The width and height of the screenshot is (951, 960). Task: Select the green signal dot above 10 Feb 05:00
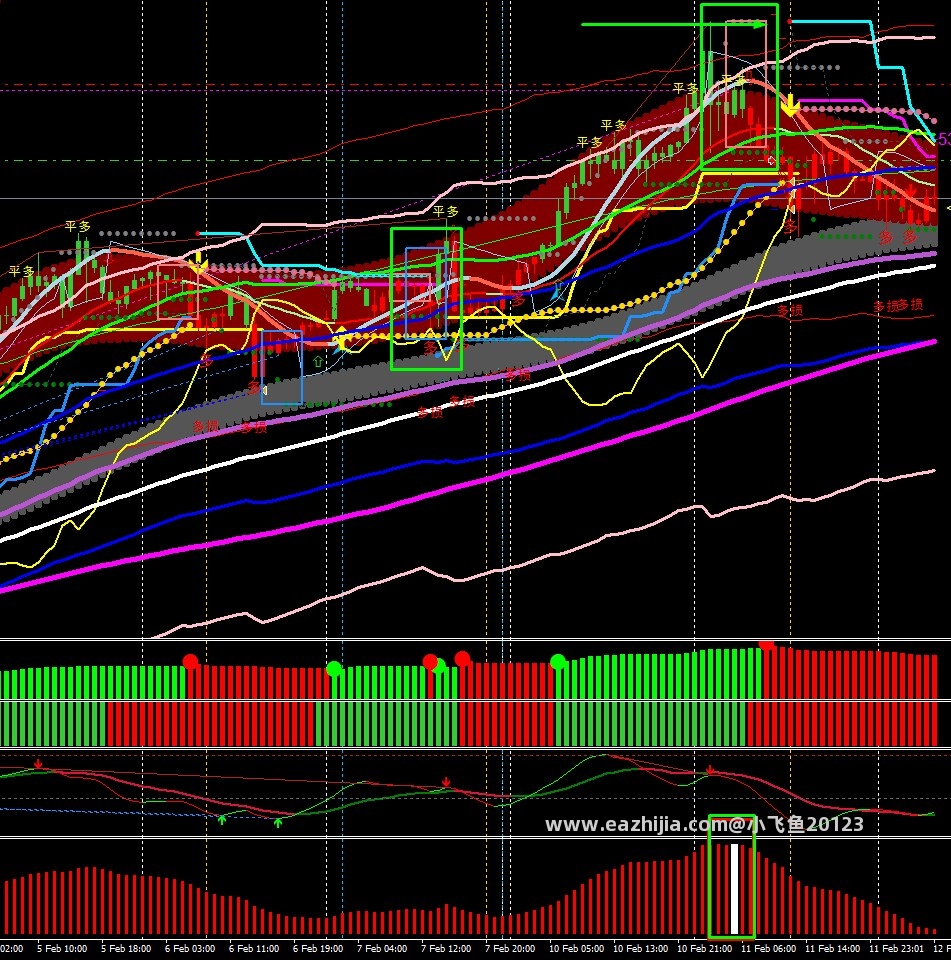tap(558, 662)
